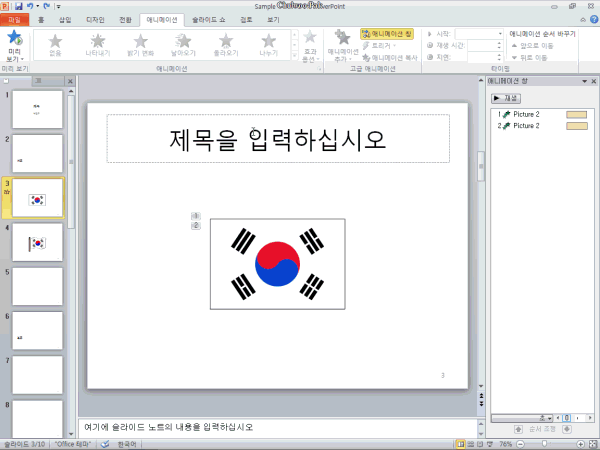Viewport: 600px width, 450px height.
Task: Close the slide thumbnail pane
Action: (x=70, y=81)
